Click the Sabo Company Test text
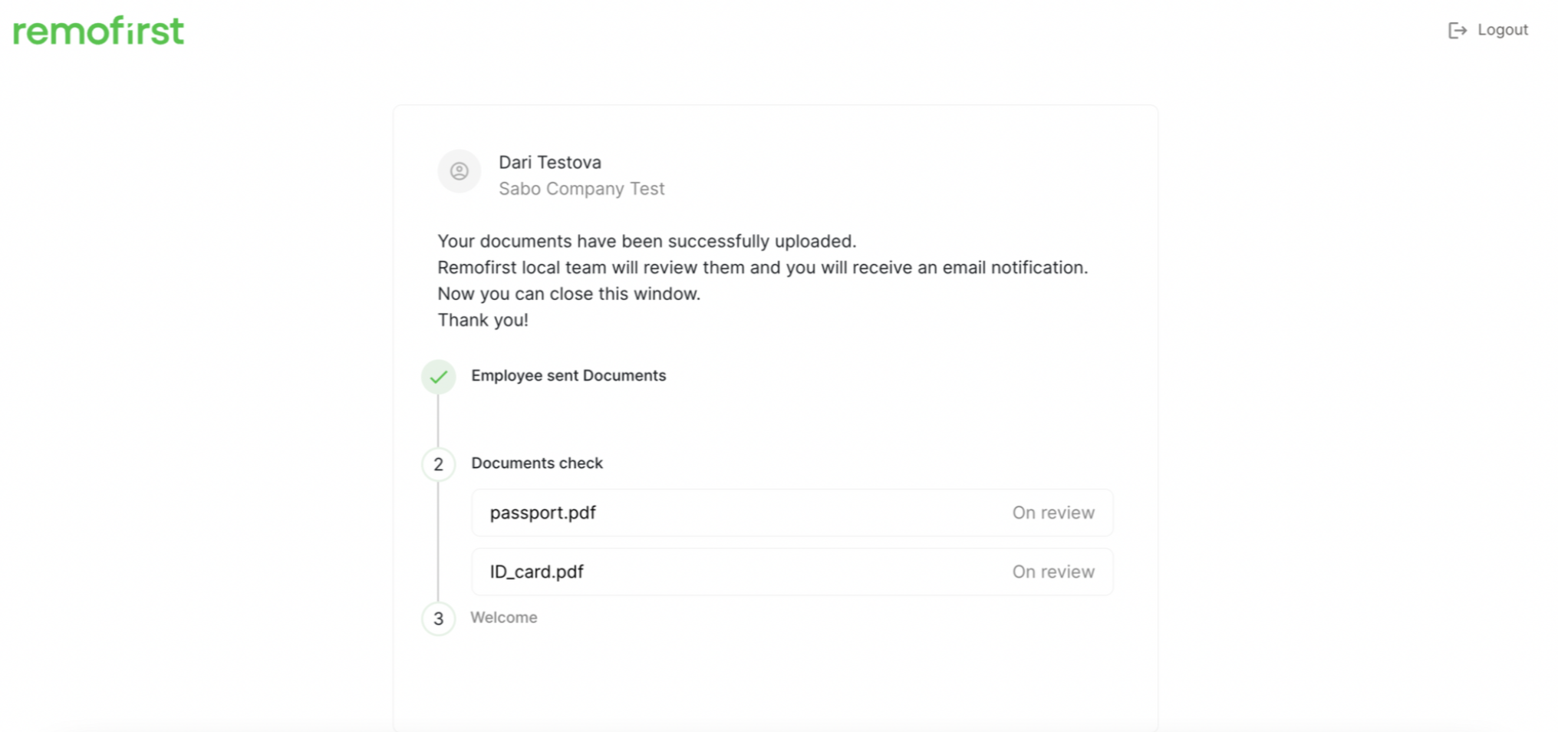The width and height of the screenshot is (1568, 732). pos(581,189)
